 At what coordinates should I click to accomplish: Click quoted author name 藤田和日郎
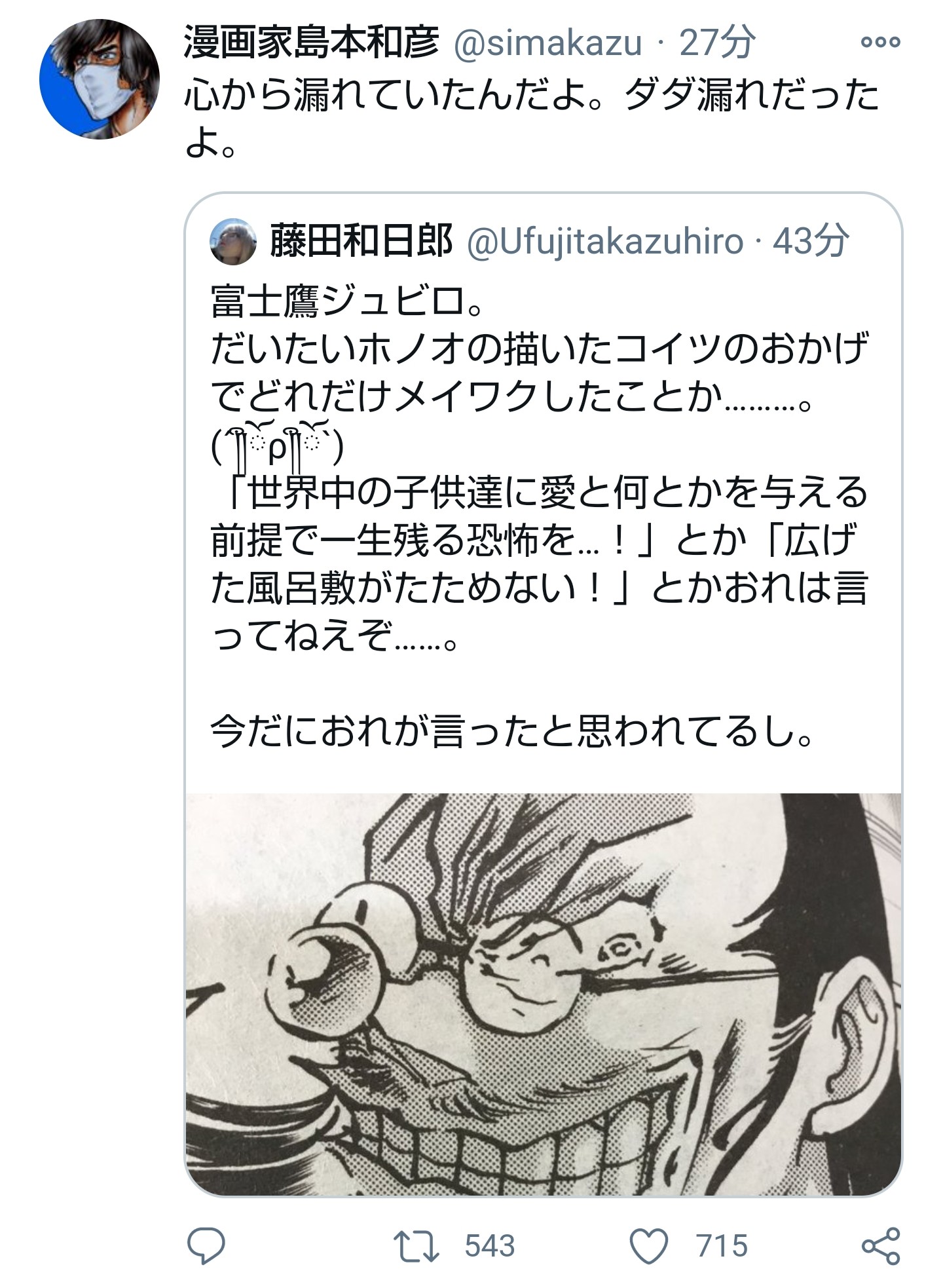pyautogui.click(x=361, y=241)
